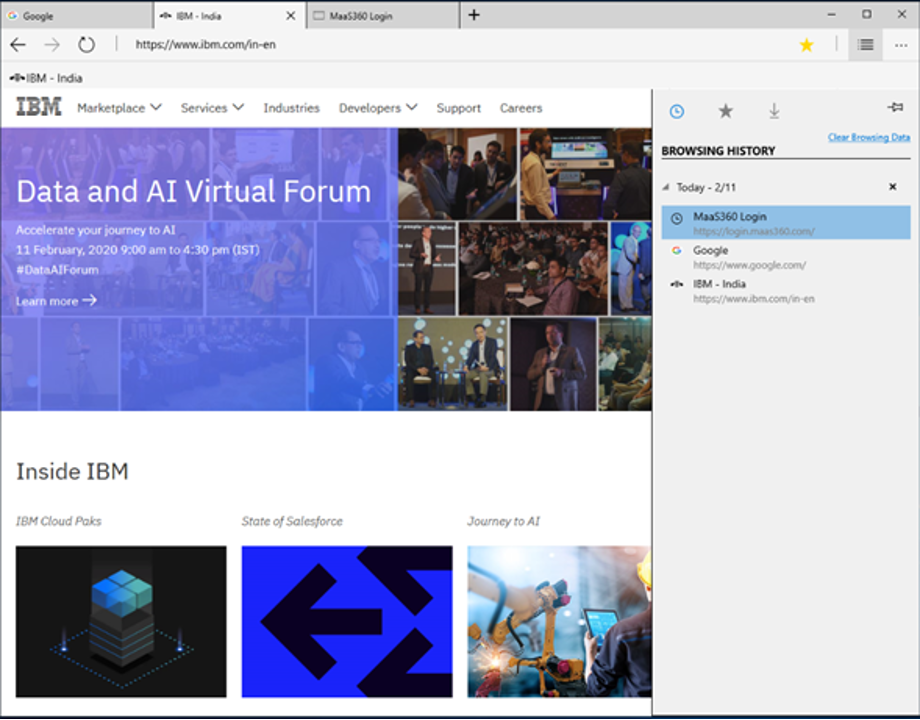The width and height of the screenshot is (920, 720).
Task: Open Industries menu item
Action: (x=291, y=108)
